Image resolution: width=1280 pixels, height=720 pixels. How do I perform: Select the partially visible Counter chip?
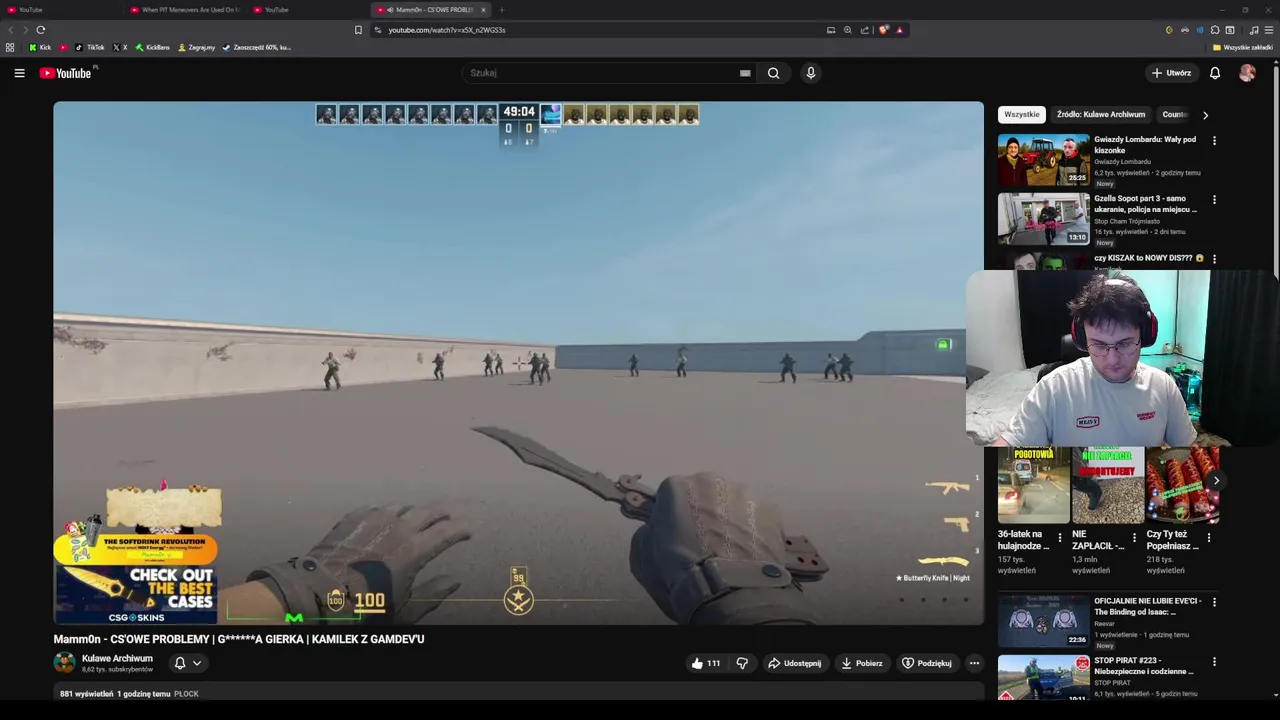click(1175, 115)
